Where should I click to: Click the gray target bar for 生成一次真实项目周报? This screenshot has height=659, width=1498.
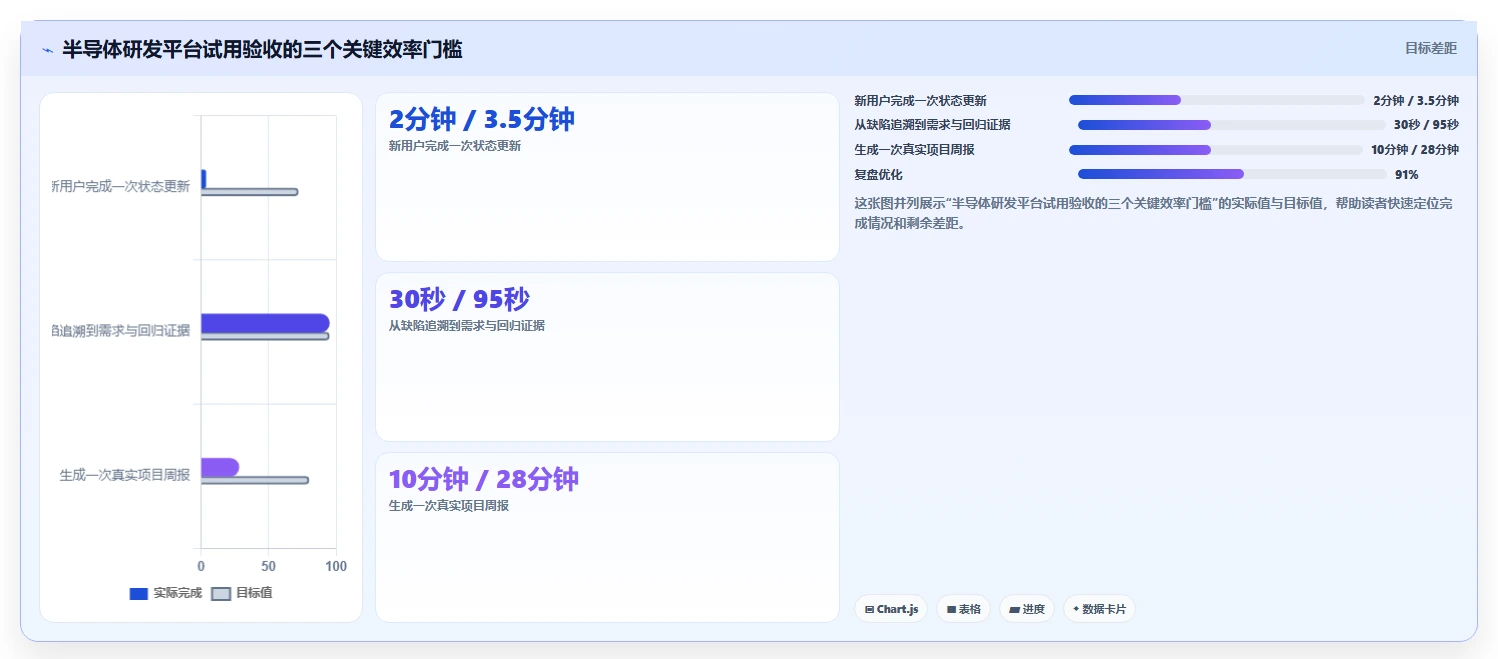point(255,481)
